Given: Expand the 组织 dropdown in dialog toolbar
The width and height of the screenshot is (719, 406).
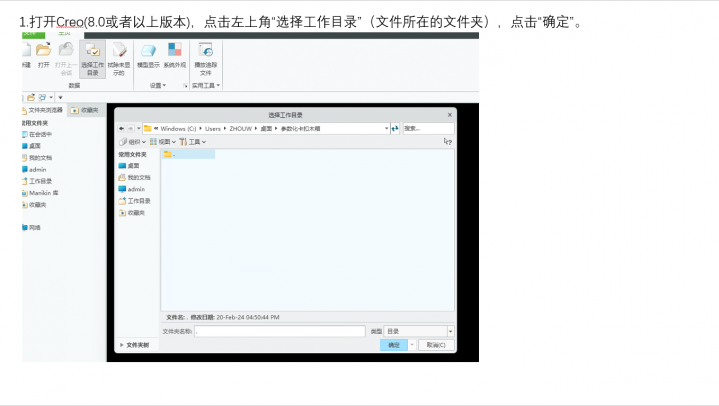Looking at the screenshot, I should (132, 142).
